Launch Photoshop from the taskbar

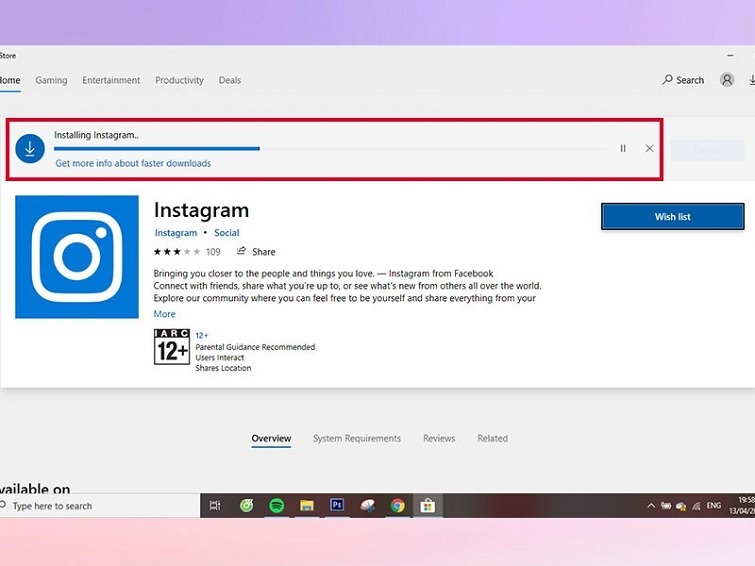coord(337,505)
